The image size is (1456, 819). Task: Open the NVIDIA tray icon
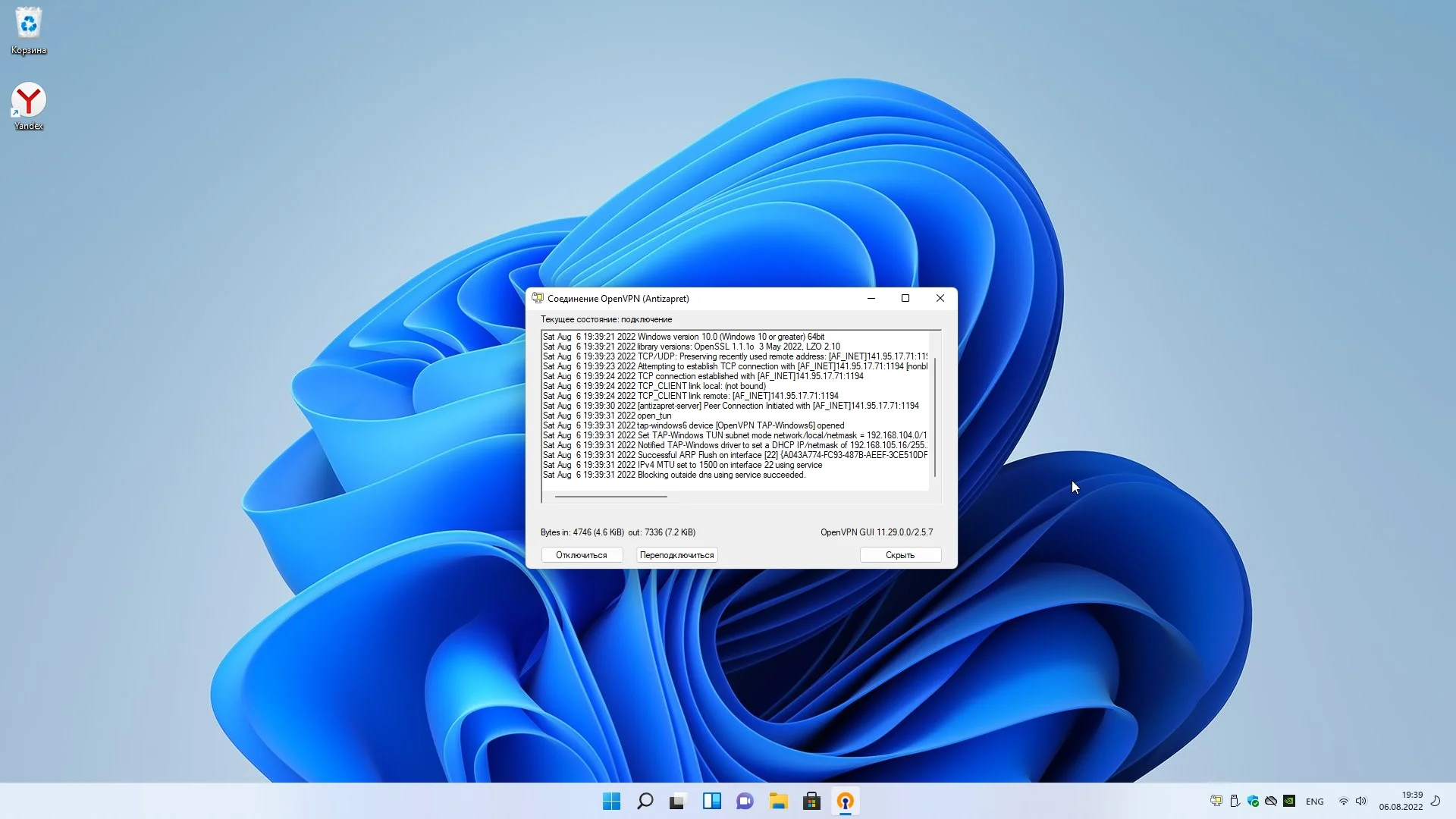pyautogui.click(x=1289, y=801)
